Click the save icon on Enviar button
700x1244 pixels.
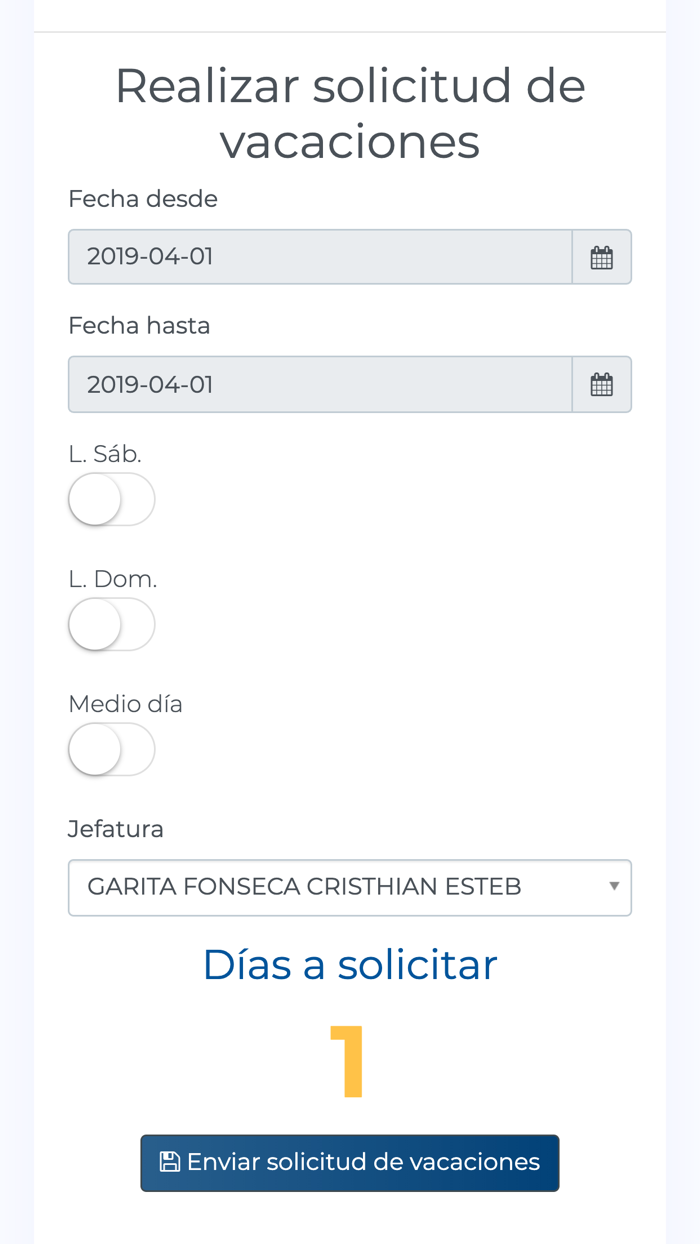[x=170, y=1162]
